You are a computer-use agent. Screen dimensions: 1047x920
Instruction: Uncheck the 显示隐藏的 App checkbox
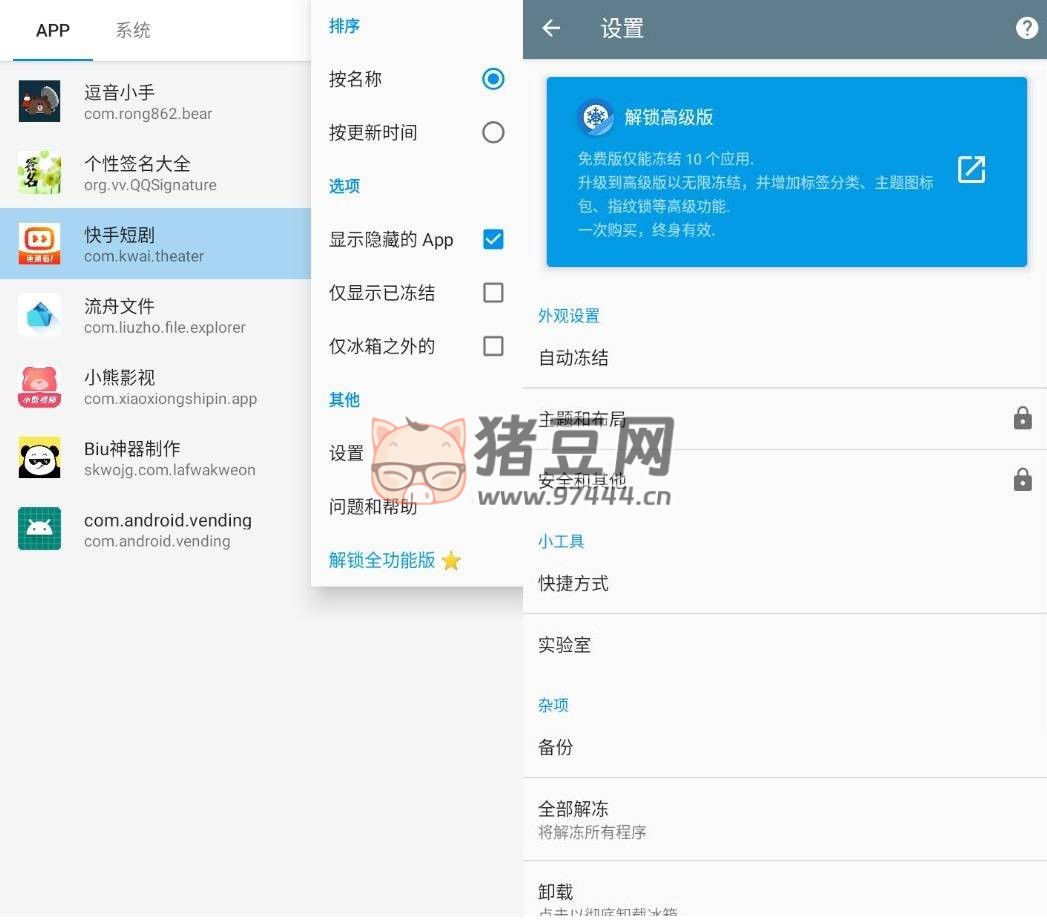click(x=493, y=239)
